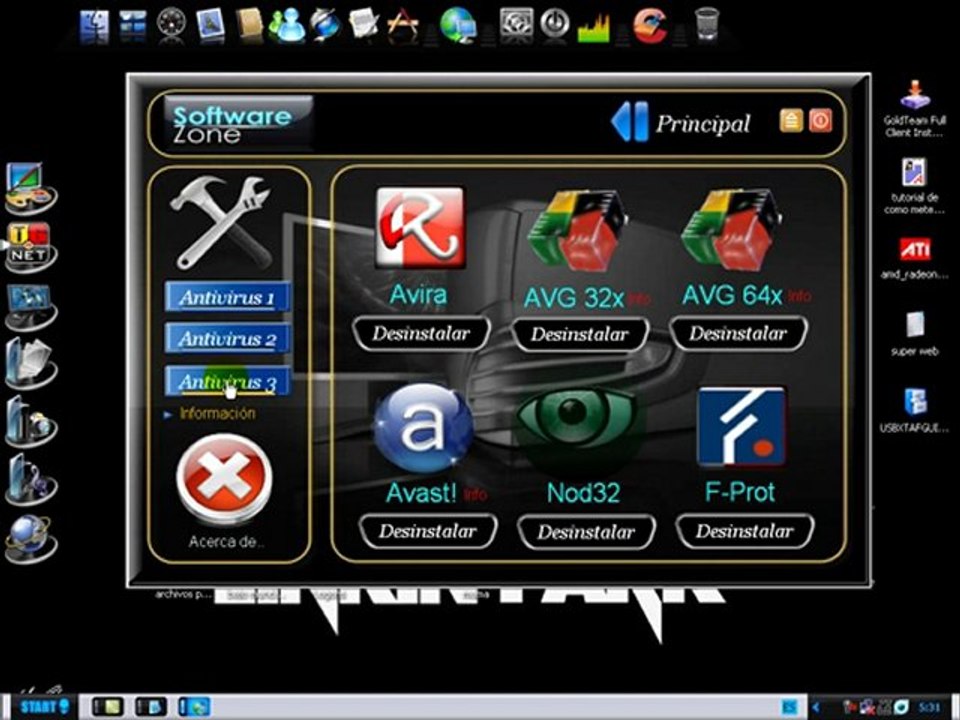Switch to the Antivirus 2 section
960x720 pixels.
[x=227, y=339]
